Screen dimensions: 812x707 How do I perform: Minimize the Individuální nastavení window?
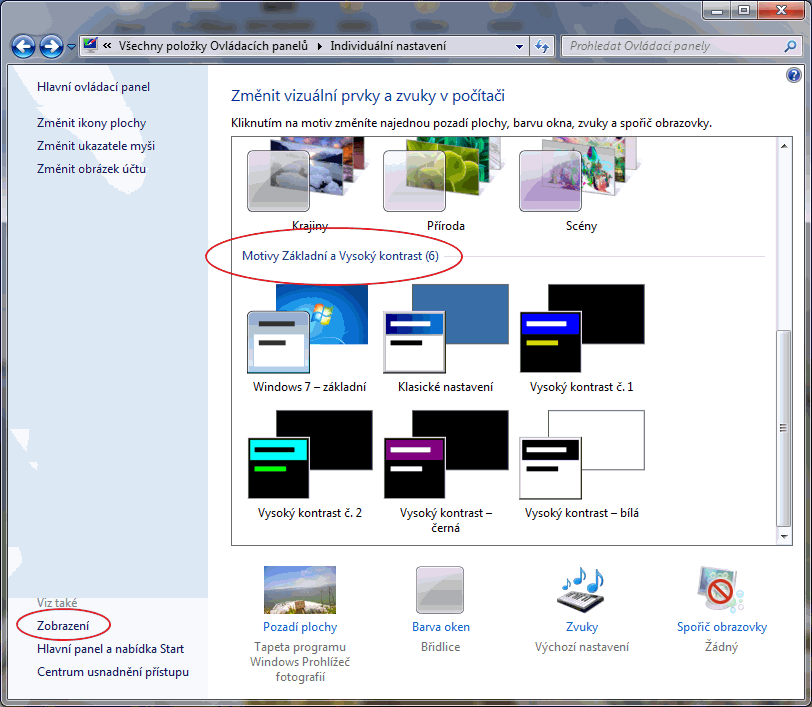[717, 10]
